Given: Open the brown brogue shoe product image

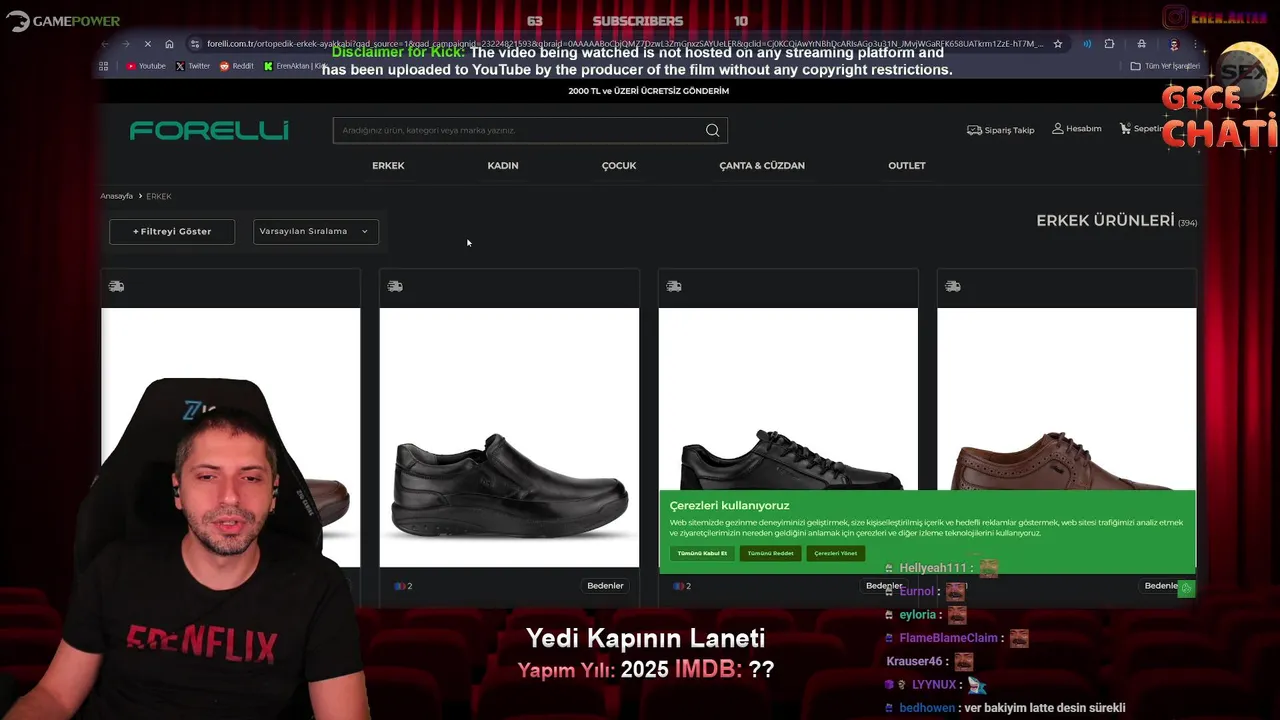Looking at the screenshot, I should point(1066,398).
